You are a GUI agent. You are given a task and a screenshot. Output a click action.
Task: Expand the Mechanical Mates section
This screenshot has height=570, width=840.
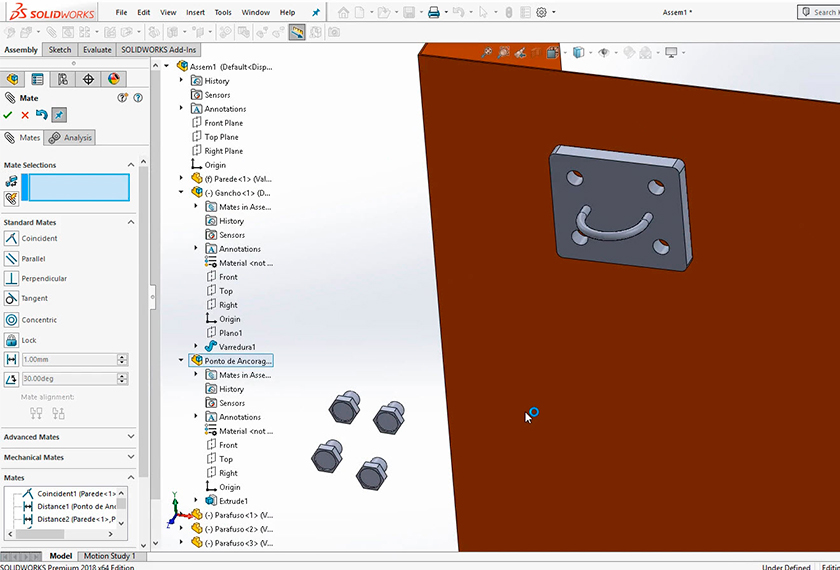point(130,457)
